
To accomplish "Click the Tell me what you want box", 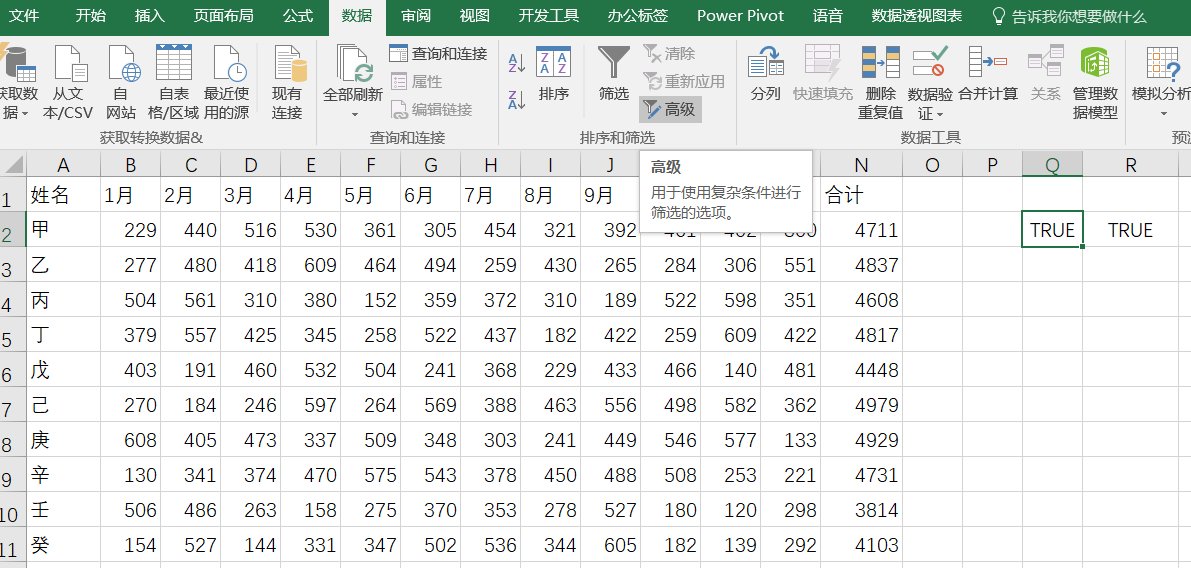I will (1079, 16).
